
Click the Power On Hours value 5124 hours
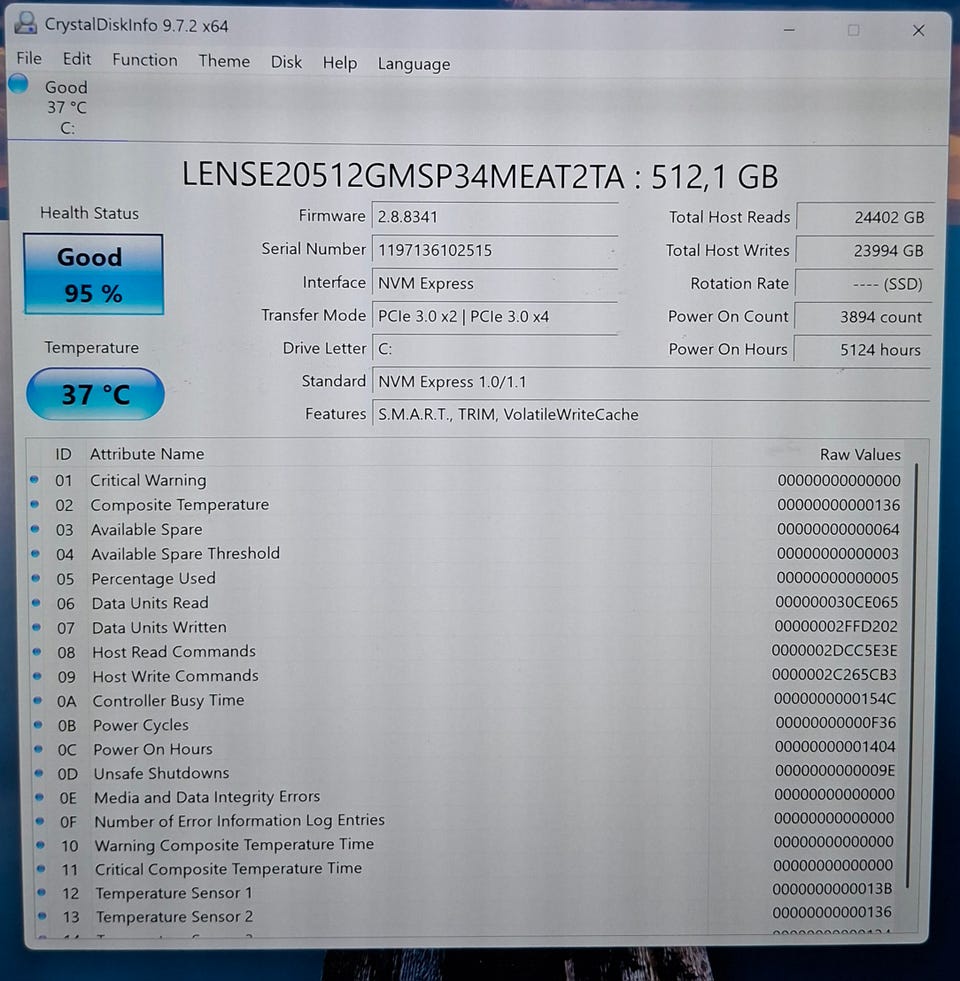[x=862, y=349]
